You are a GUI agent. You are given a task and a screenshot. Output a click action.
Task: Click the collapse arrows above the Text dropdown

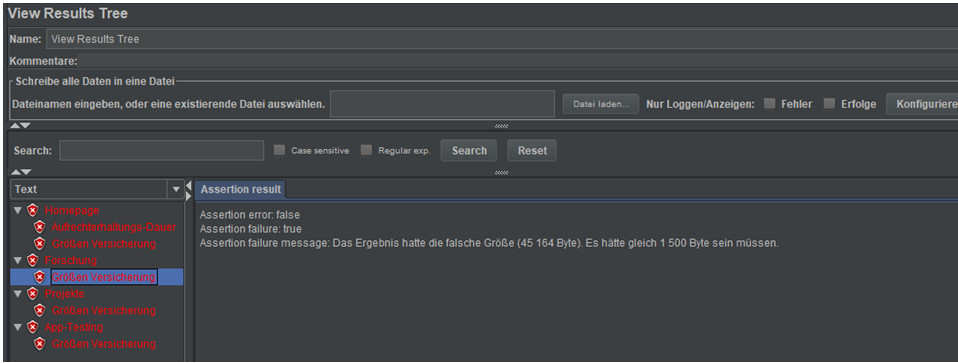(x=21, y=172)
